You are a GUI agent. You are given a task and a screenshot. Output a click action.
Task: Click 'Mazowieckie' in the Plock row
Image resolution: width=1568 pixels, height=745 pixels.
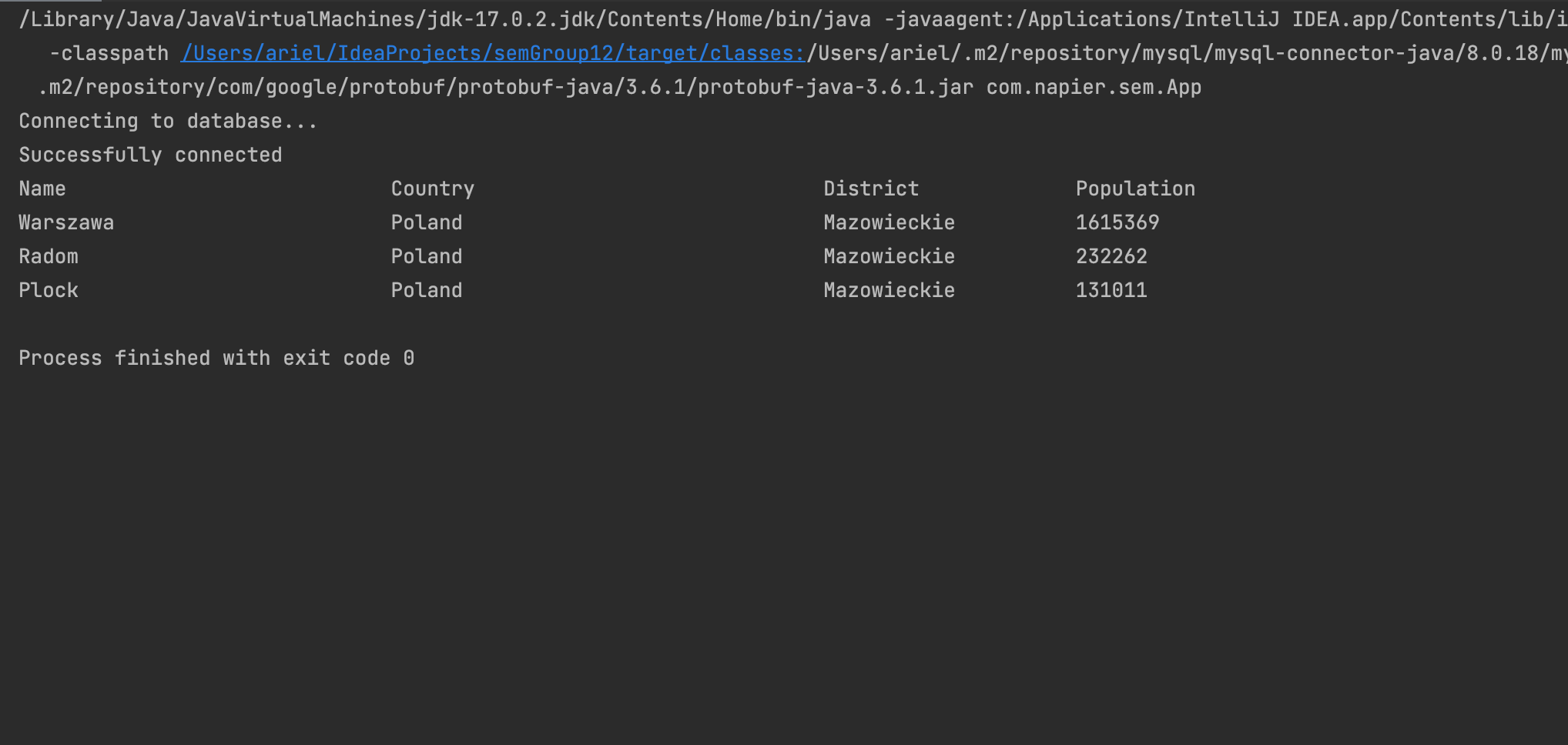889,290
